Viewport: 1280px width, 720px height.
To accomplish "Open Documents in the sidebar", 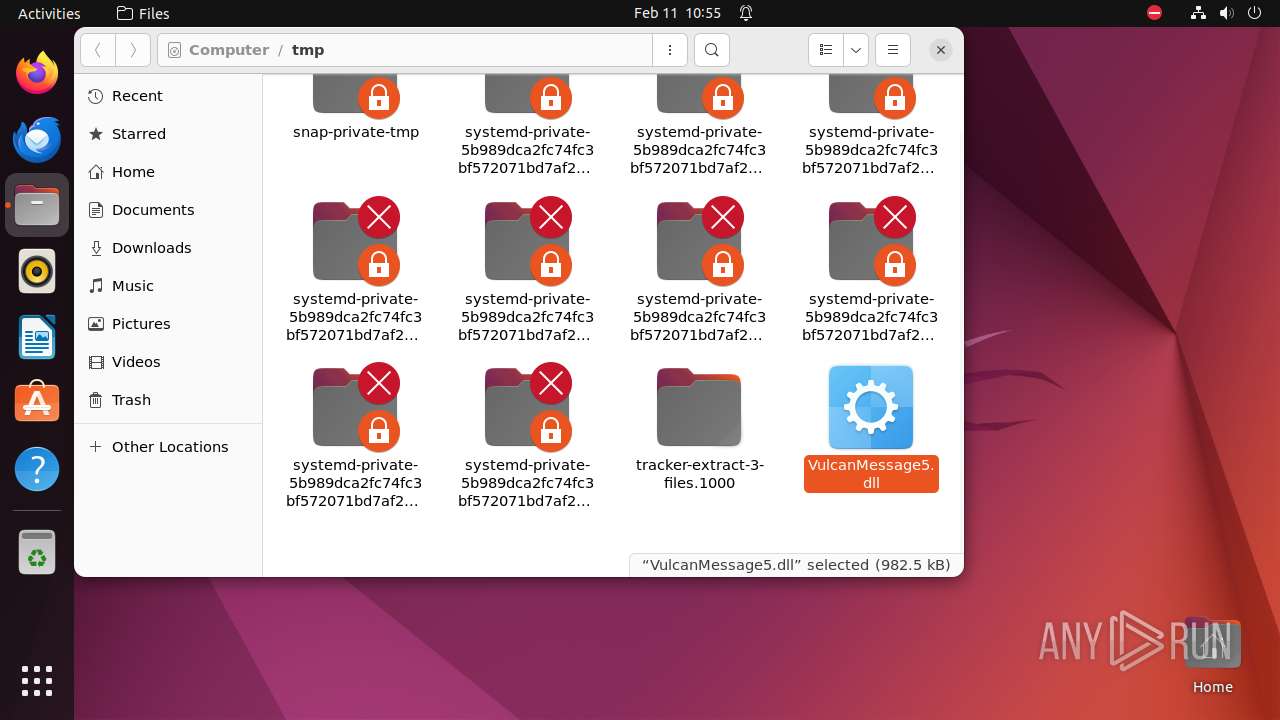I will point(168,210).
